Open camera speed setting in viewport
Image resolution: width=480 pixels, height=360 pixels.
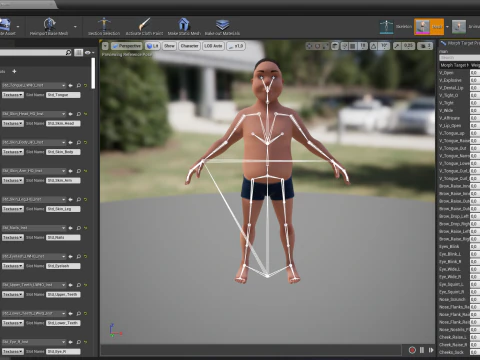tap(425, 46)
